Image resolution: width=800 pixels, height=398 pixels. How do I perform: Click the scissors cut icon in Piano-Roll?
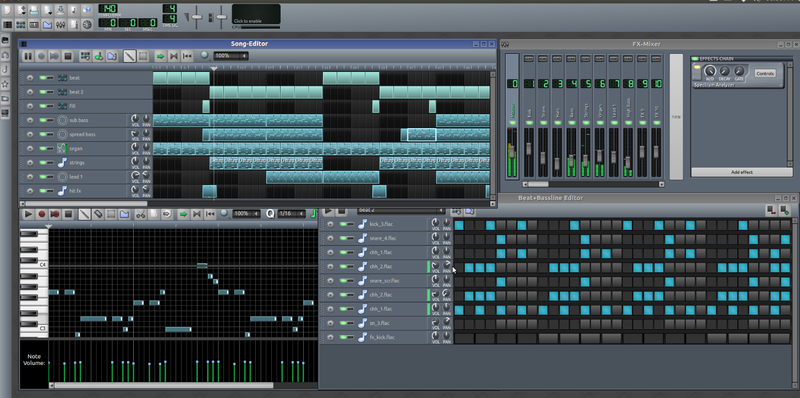[x=141, y=214]
